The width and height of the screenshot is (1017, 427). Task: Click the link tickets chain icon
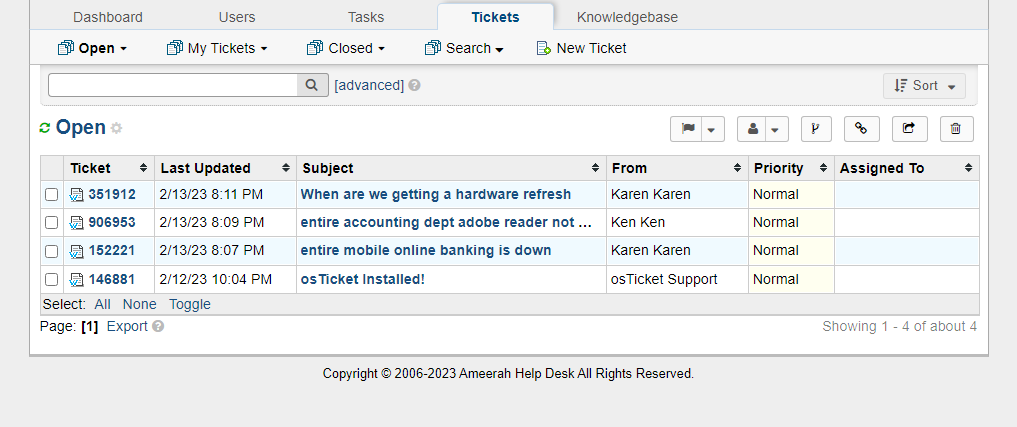click(861, 129)
